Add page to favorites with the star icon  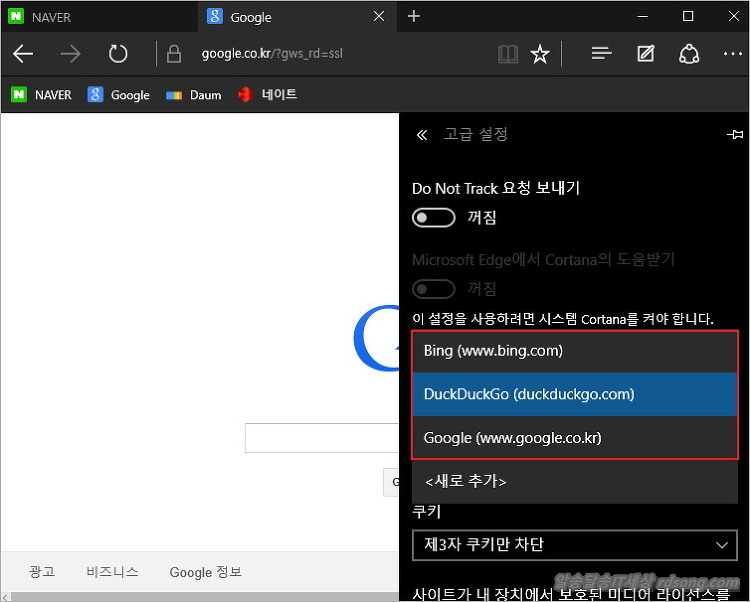tap(540, 54)
